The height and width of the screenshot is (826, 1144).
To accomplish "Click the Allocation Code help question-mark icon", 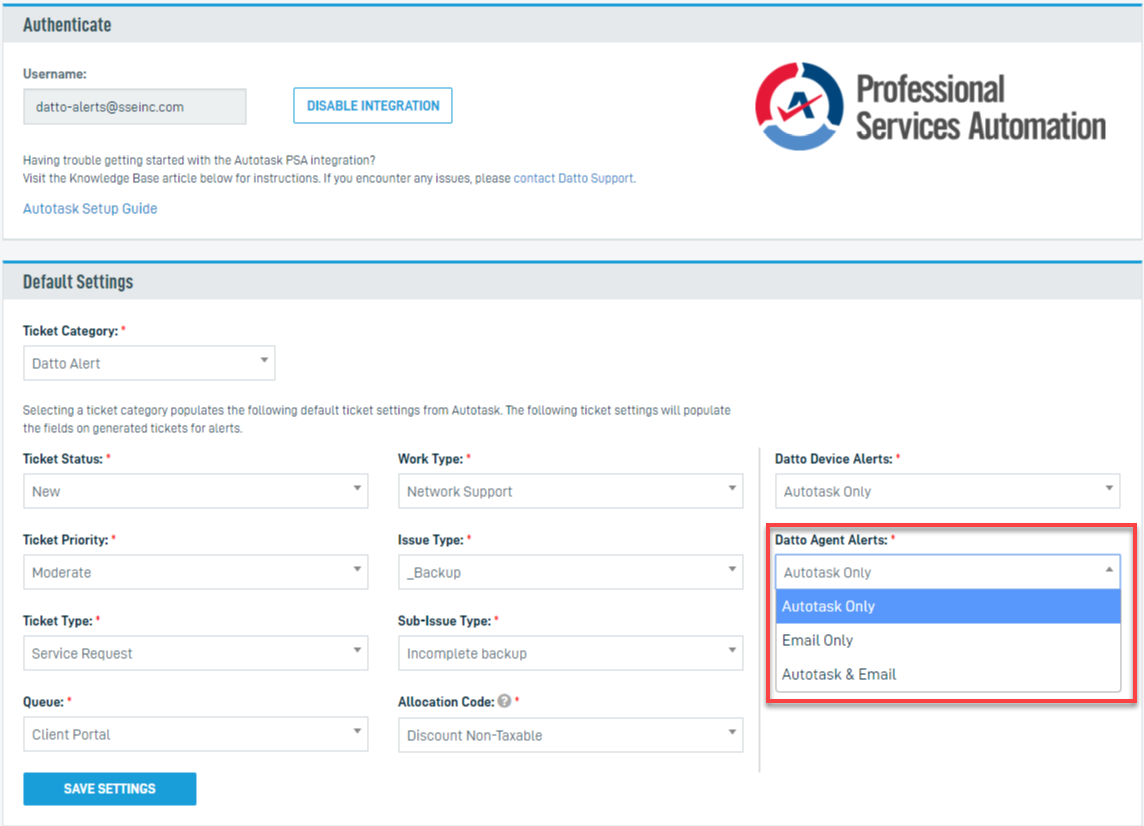I will (x=504, y=701).
